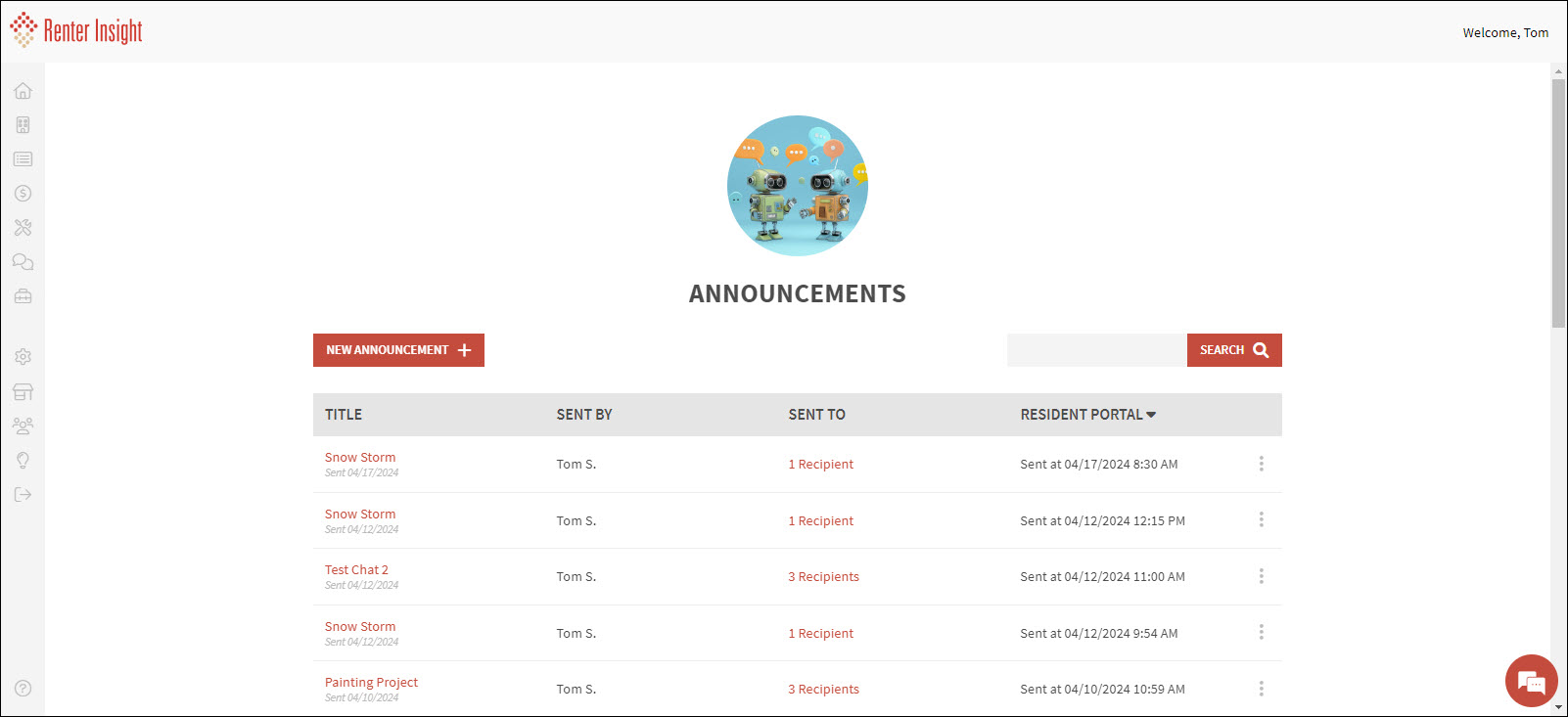Click the Search button
Screen dimensions: 1568x717
point(1234,350)
